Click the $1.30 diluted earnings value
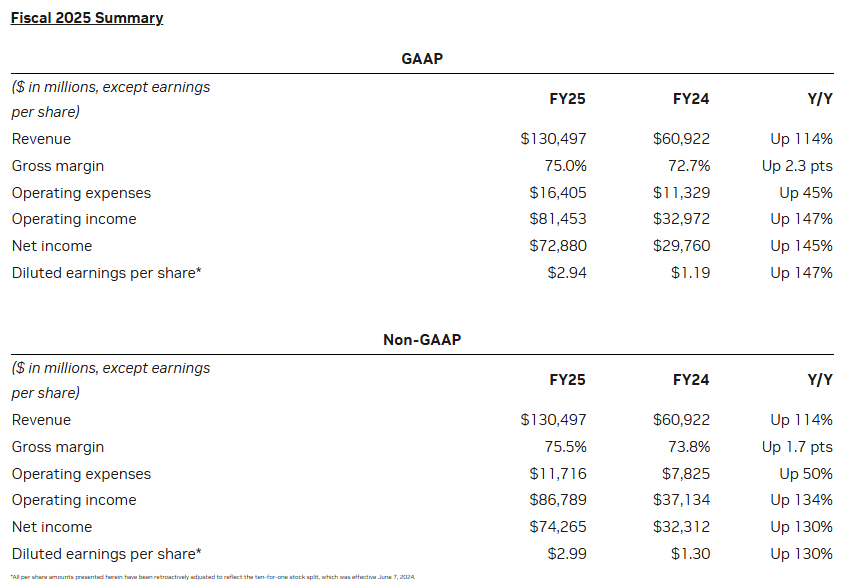 690,553
